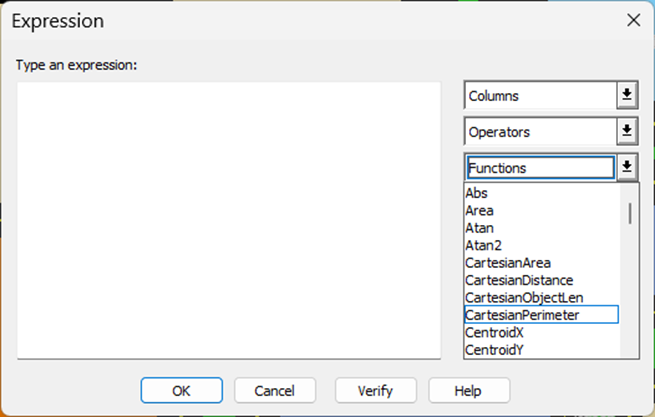Choose the Area function

coord(480,211)
